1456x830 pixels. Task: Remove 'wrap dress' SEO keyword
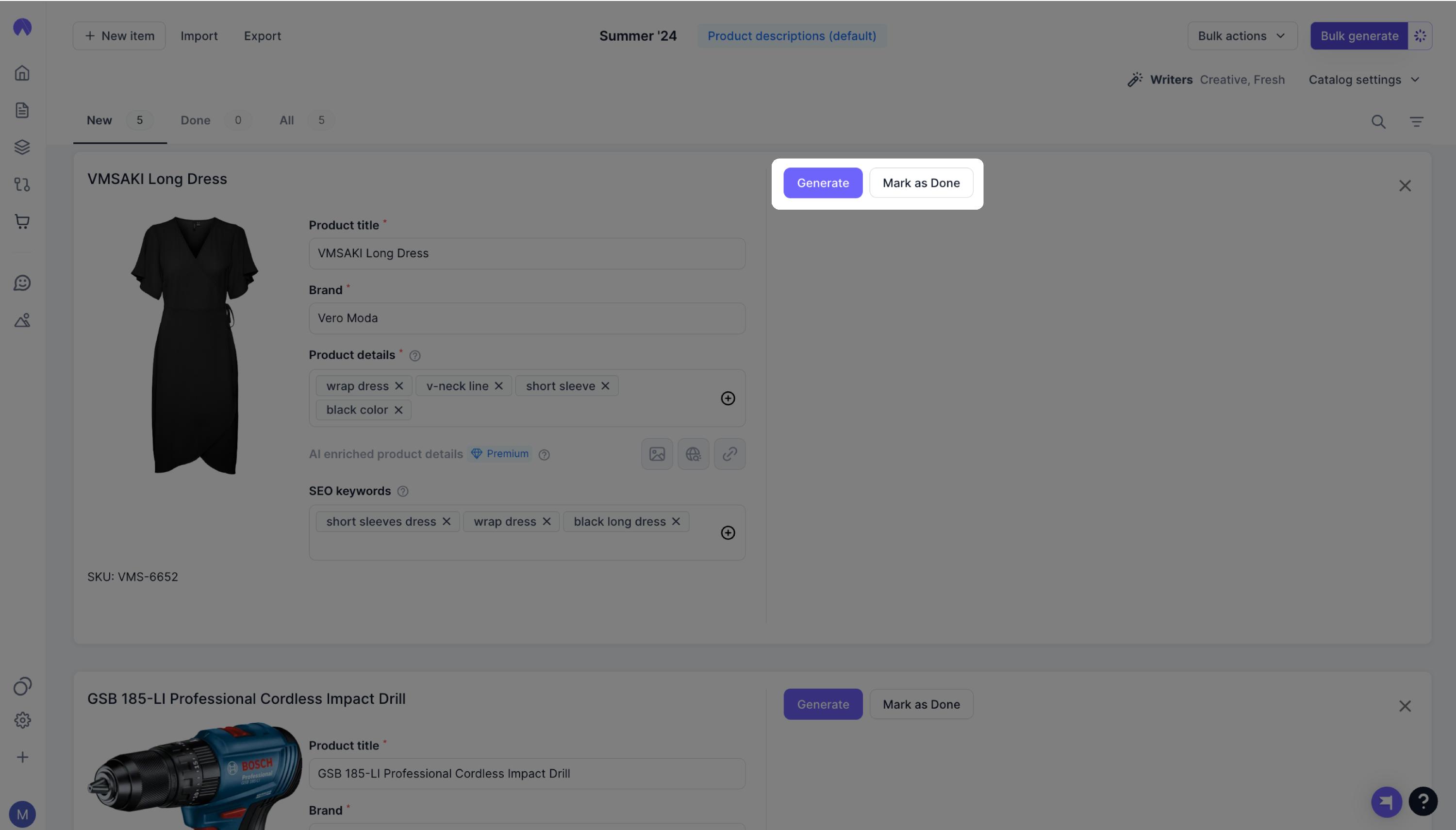(546, 522)
